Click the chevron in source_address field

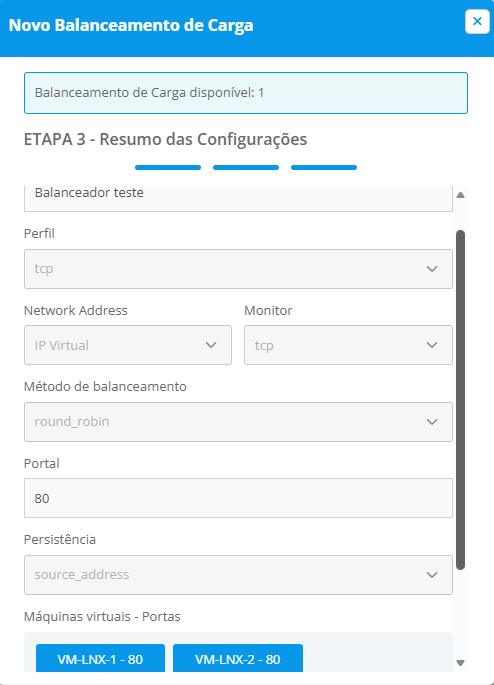432,574
